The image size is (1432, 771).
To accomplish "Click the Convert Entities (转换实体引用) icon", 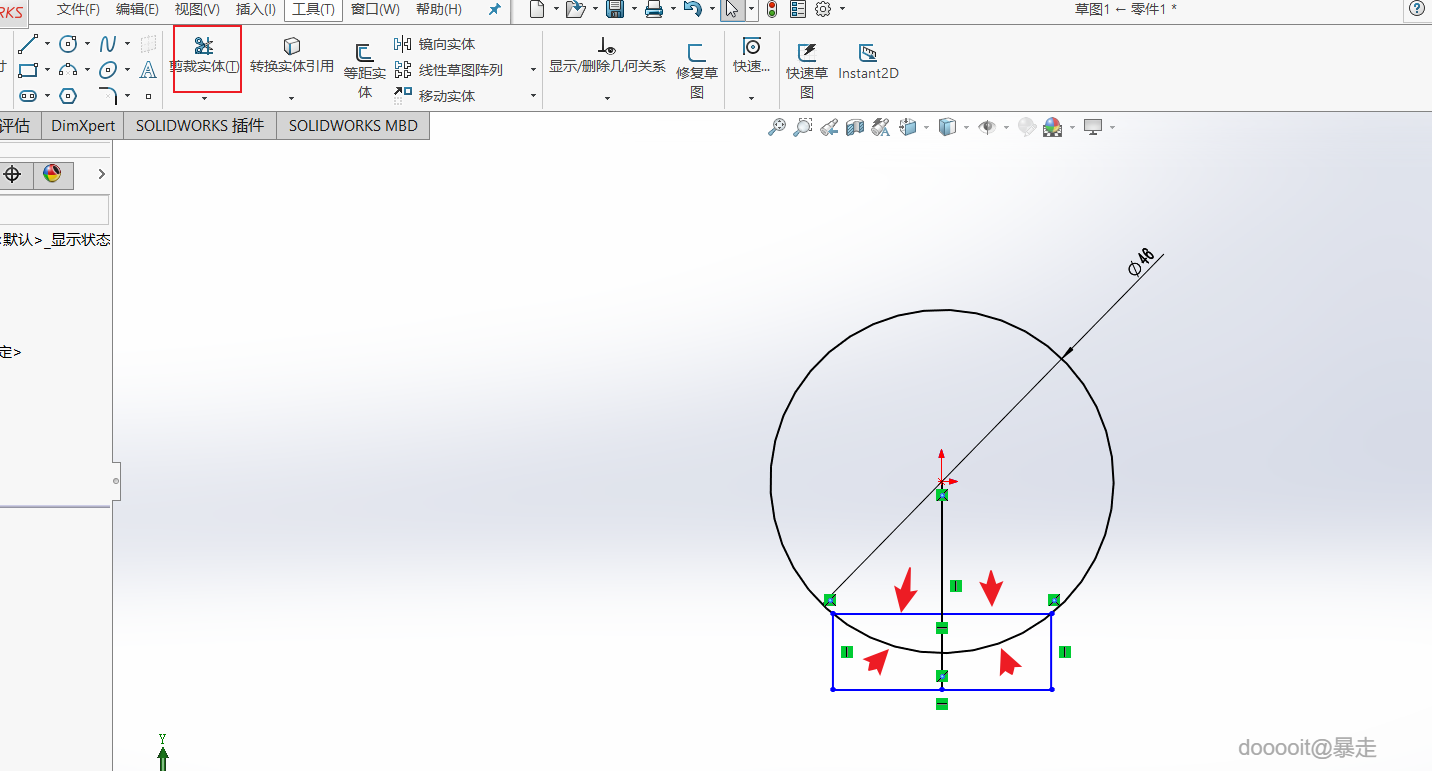I will (x=291, y=47).
